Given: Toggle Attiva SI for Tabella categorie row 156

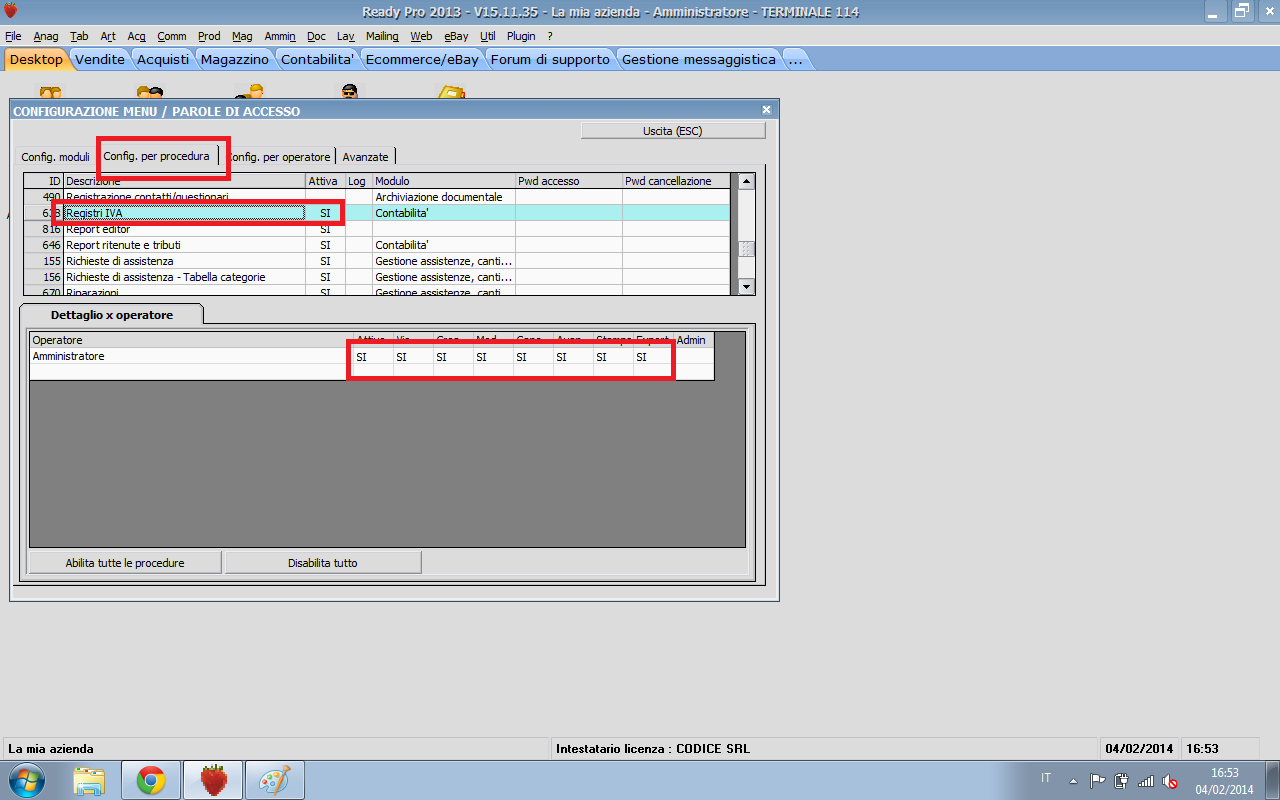Looking at the screenshot, I should pyautogui.click(x=325, y=277).
